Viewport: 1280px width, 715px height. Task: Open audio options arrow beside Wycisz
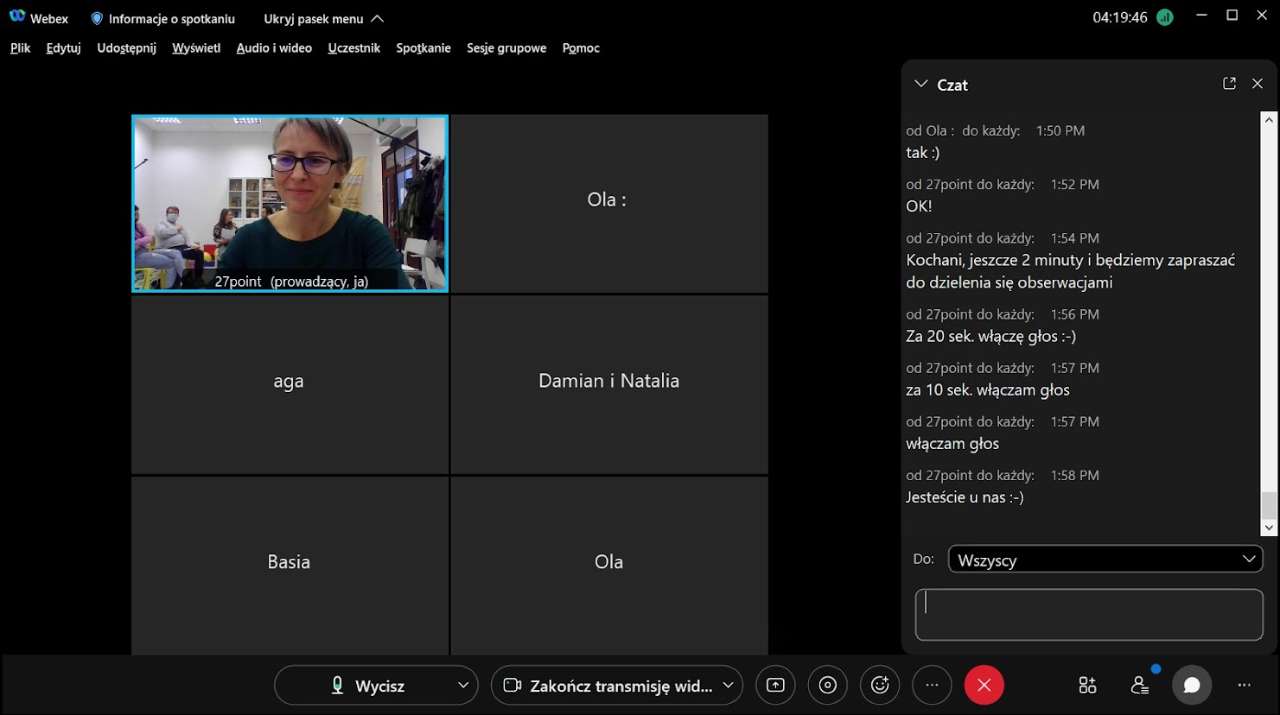point(462,685)
